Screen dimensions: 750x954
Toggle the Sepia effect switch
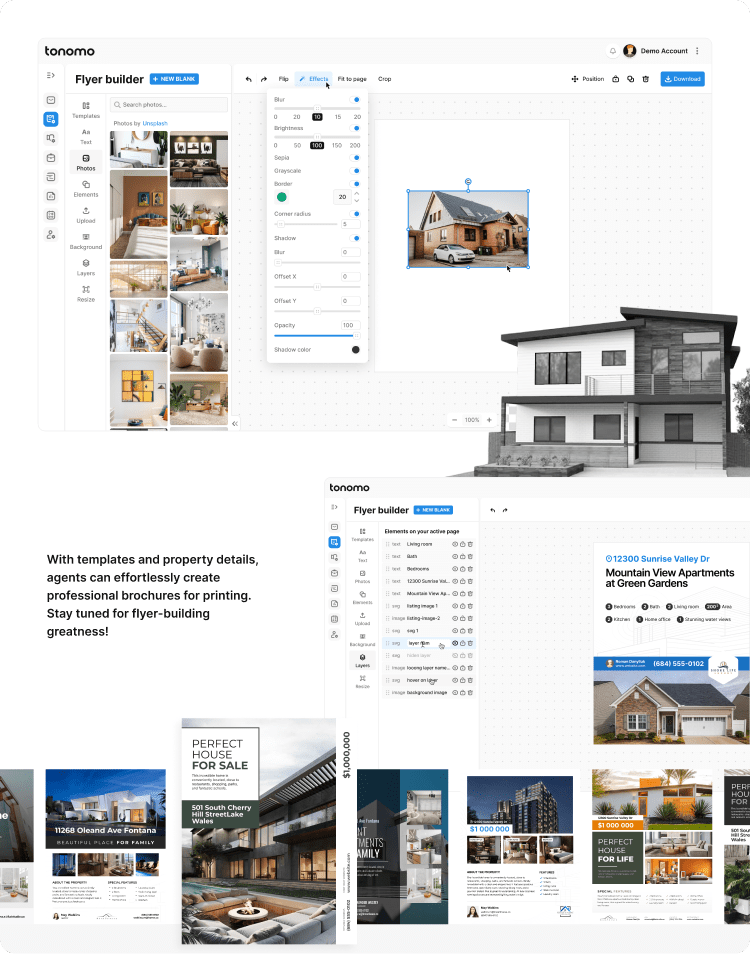point(356,158)
